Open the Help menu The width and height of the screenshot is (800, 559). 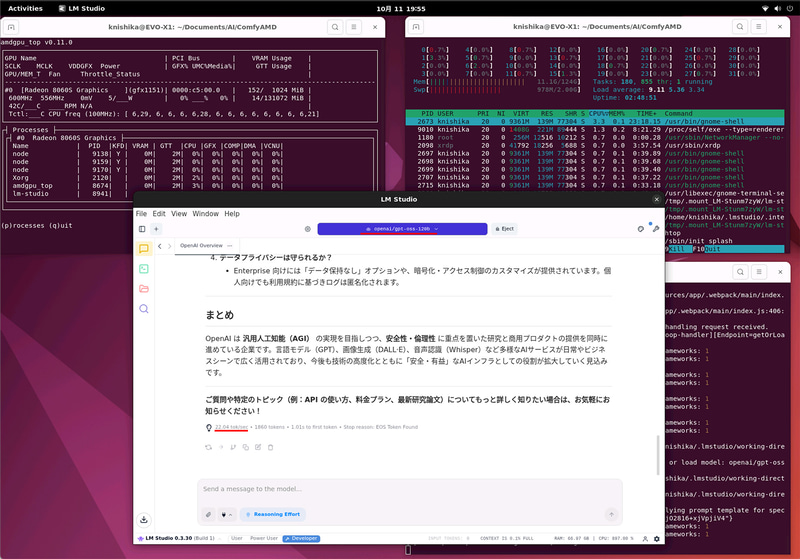(x=232, y=214)
